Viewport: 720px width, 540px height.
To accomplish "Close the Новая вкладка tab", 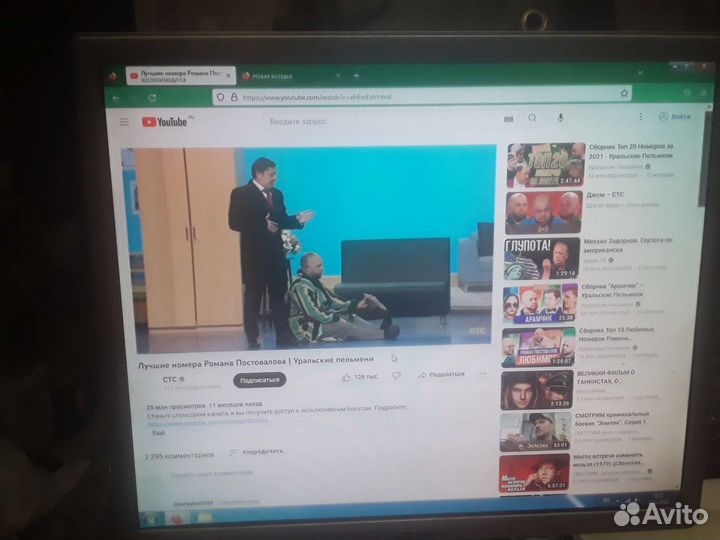I will 338,75.
